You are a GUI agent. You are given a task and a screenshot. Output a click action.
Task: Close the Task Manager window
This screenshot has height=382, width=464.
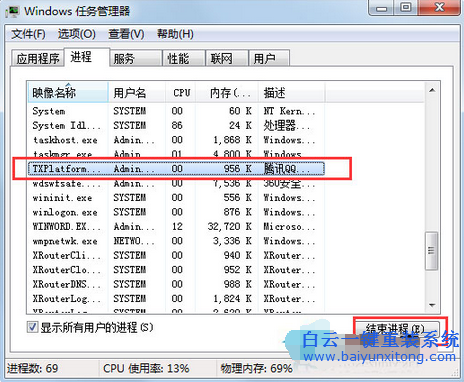(439, 7)
